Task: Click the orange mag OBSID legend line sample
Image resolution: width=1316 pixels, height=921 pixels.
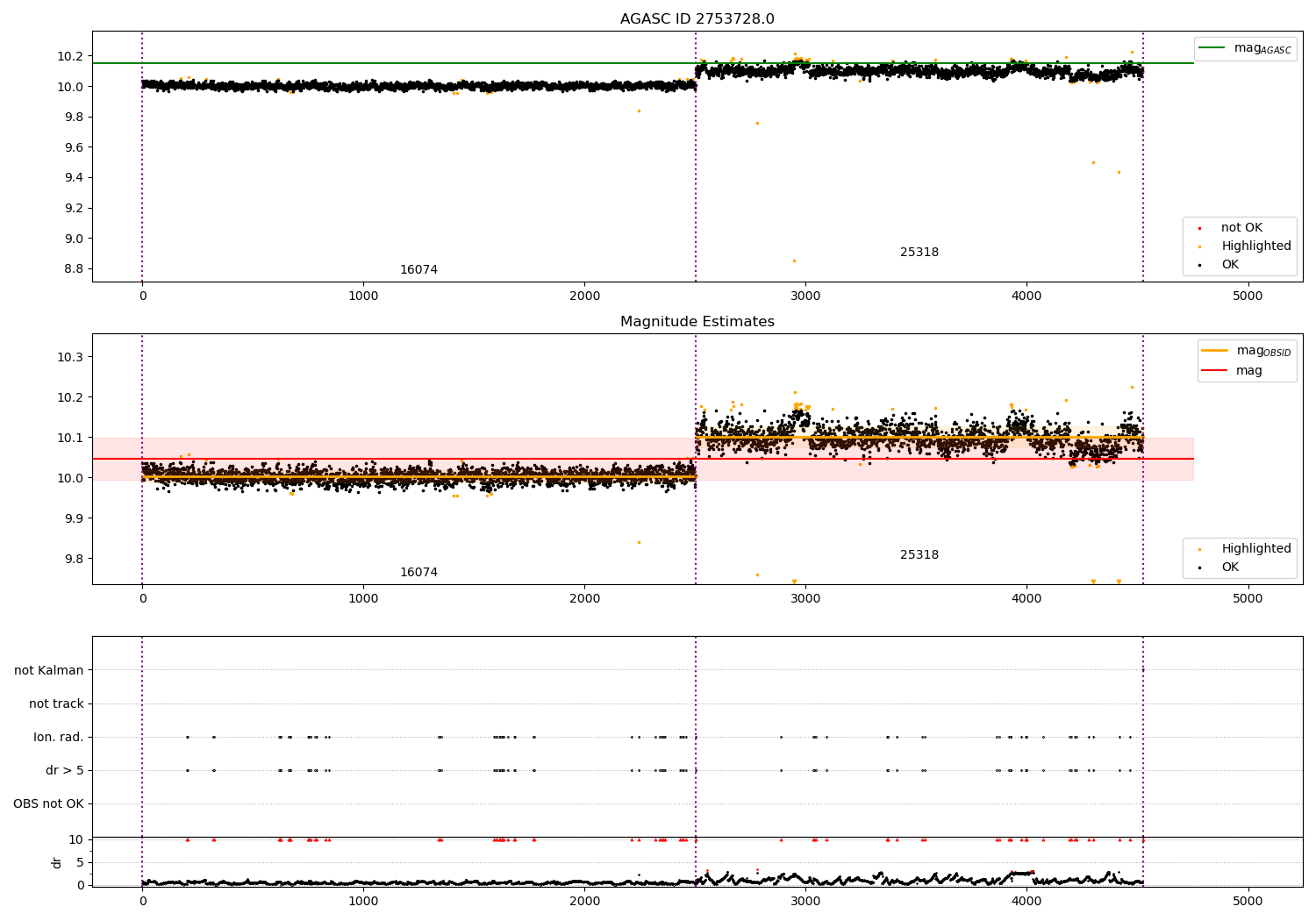Action: (x=1215, y=351)
